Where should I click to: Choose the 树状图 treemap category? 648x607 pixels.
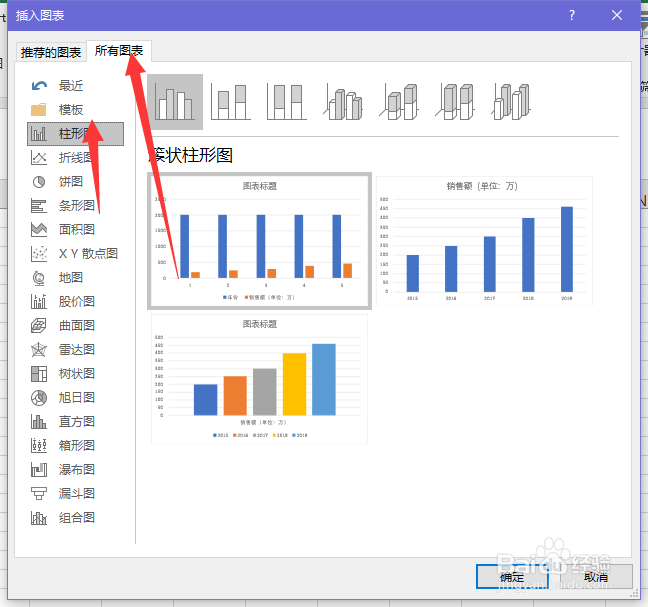[x=75, y=374]
